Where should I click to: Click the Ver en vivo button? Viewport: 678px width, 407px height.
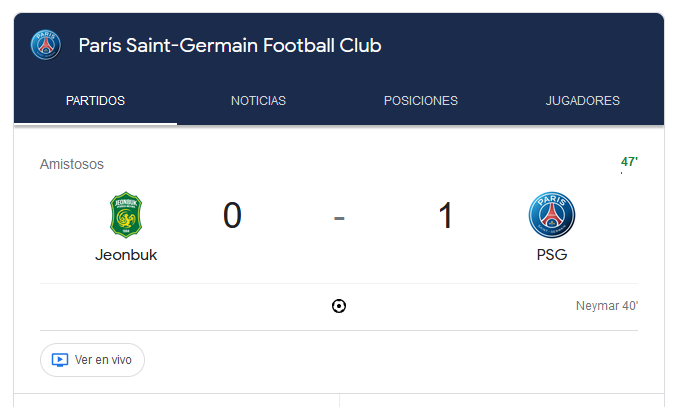pyautogui.click(x=93, y=360)
